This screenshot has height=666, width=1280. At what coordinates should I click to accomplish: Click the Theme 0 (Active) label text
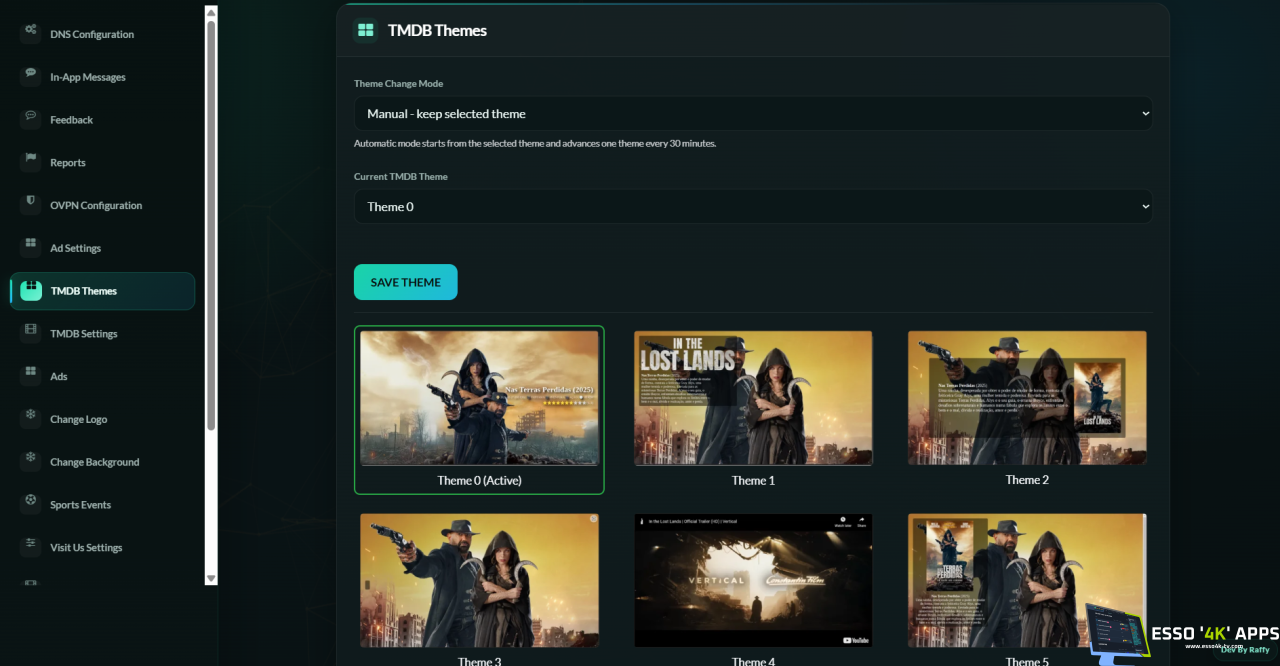[479, 481]
